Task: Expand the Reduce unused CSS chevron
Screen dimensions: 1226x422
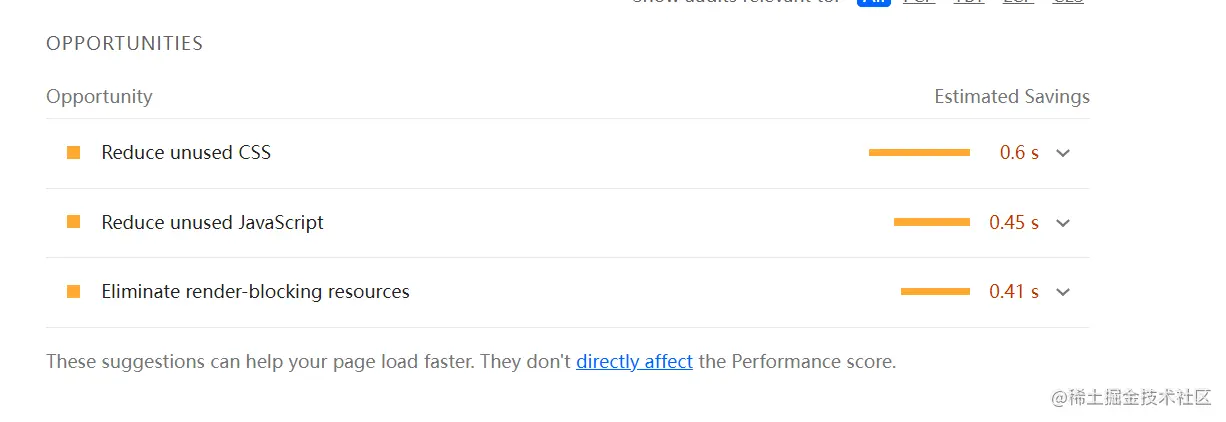Action: click(x=1063, y=153)
